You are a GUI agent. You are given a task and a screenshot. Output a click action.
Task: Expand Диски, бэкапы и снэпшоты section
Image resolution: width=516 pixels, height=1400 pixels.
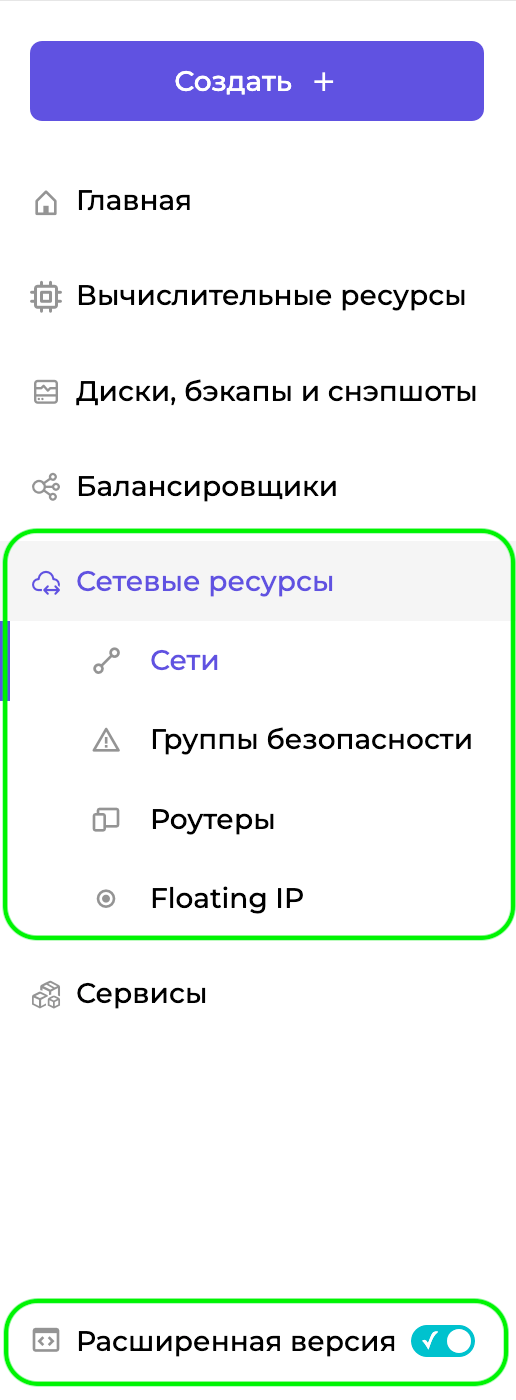pos(258,392)
